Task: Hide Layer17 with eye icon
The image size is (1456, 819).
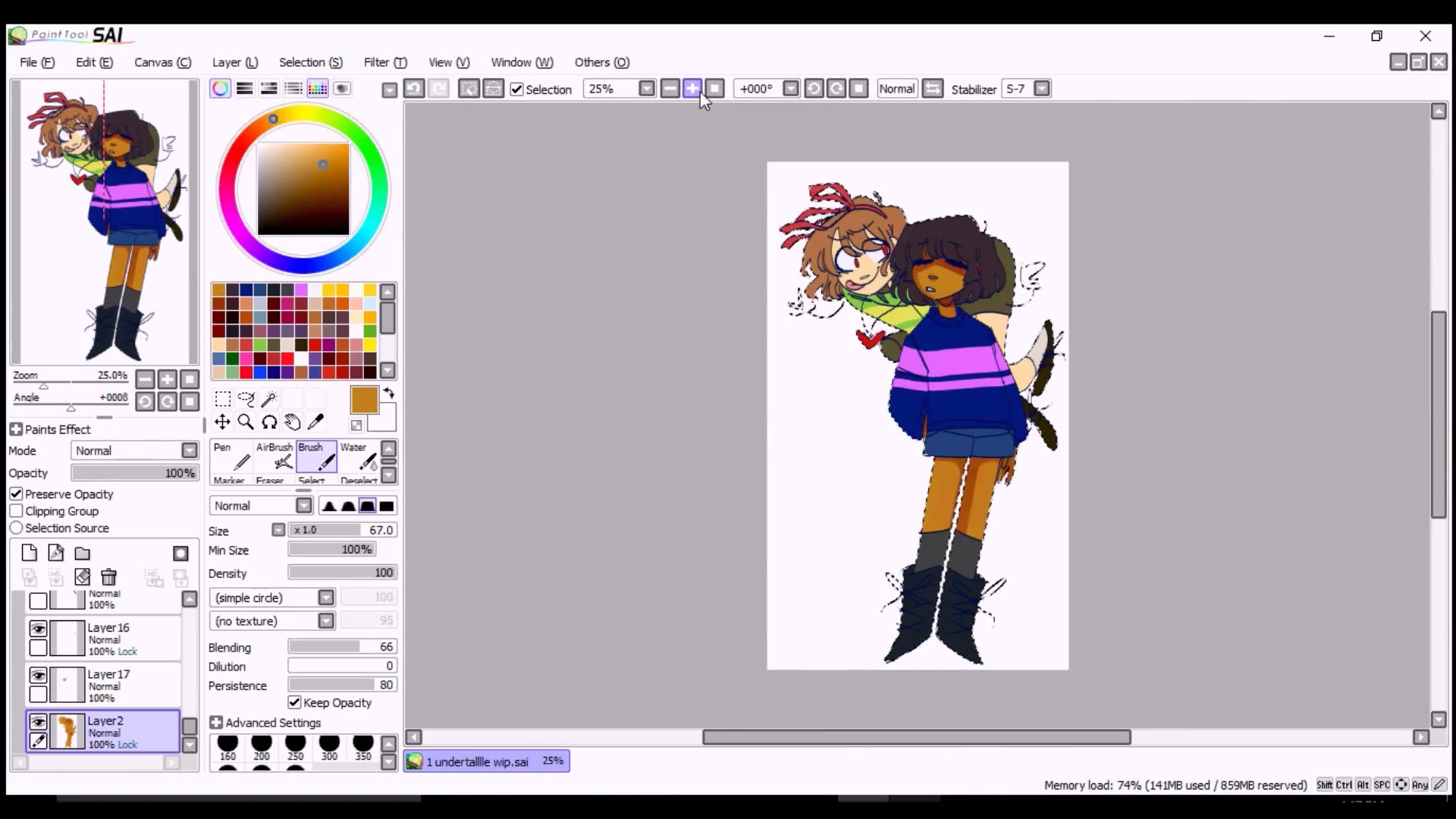Action: pyautogui.click(x=38, y=675)
